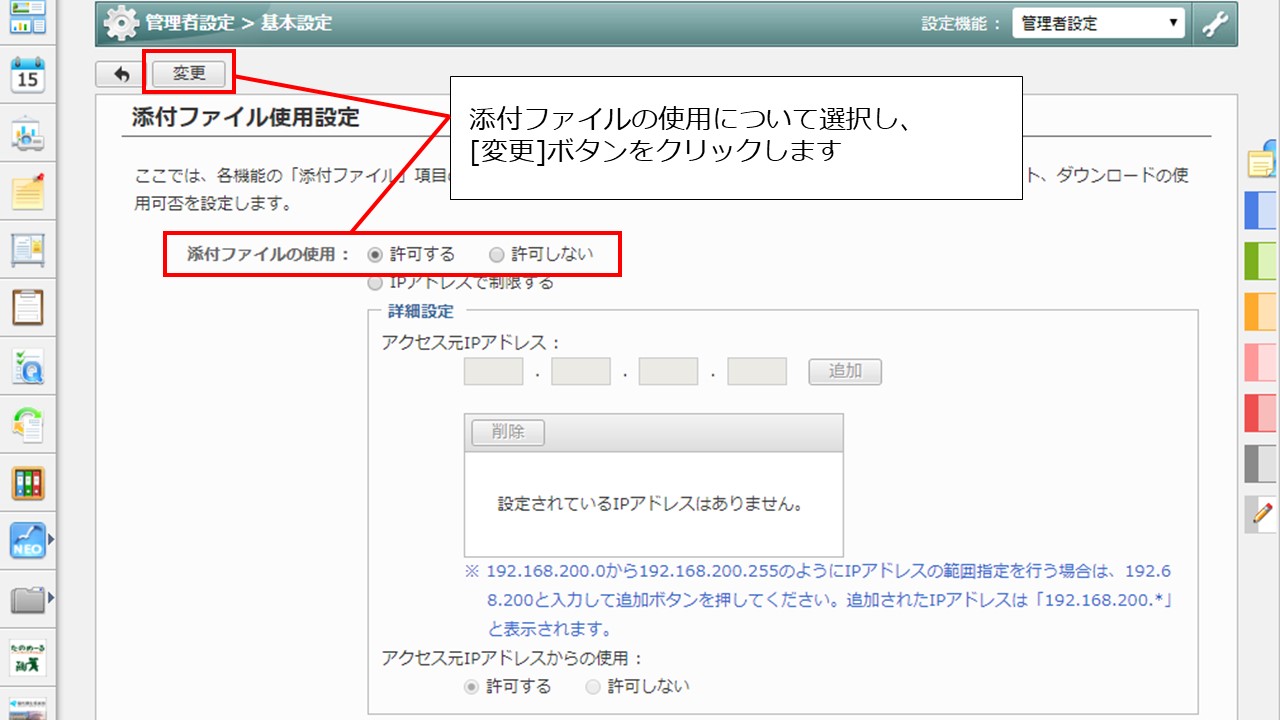1280x720 pixels.
Task: Select 許可しない for 添付ファイルの使用
Action: 497,254
